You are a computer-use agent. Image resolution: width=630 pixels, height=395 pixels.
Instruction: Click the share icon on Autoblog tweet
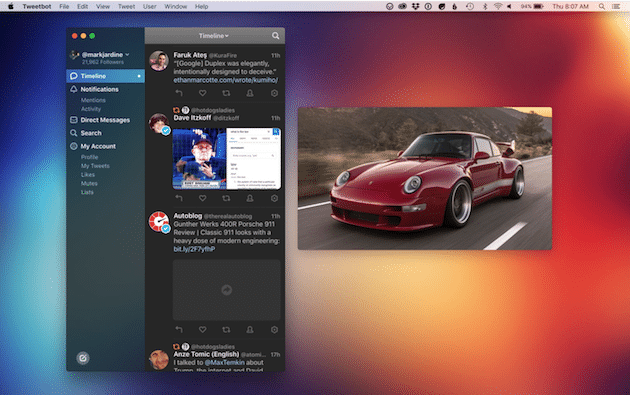click(250, 330)
